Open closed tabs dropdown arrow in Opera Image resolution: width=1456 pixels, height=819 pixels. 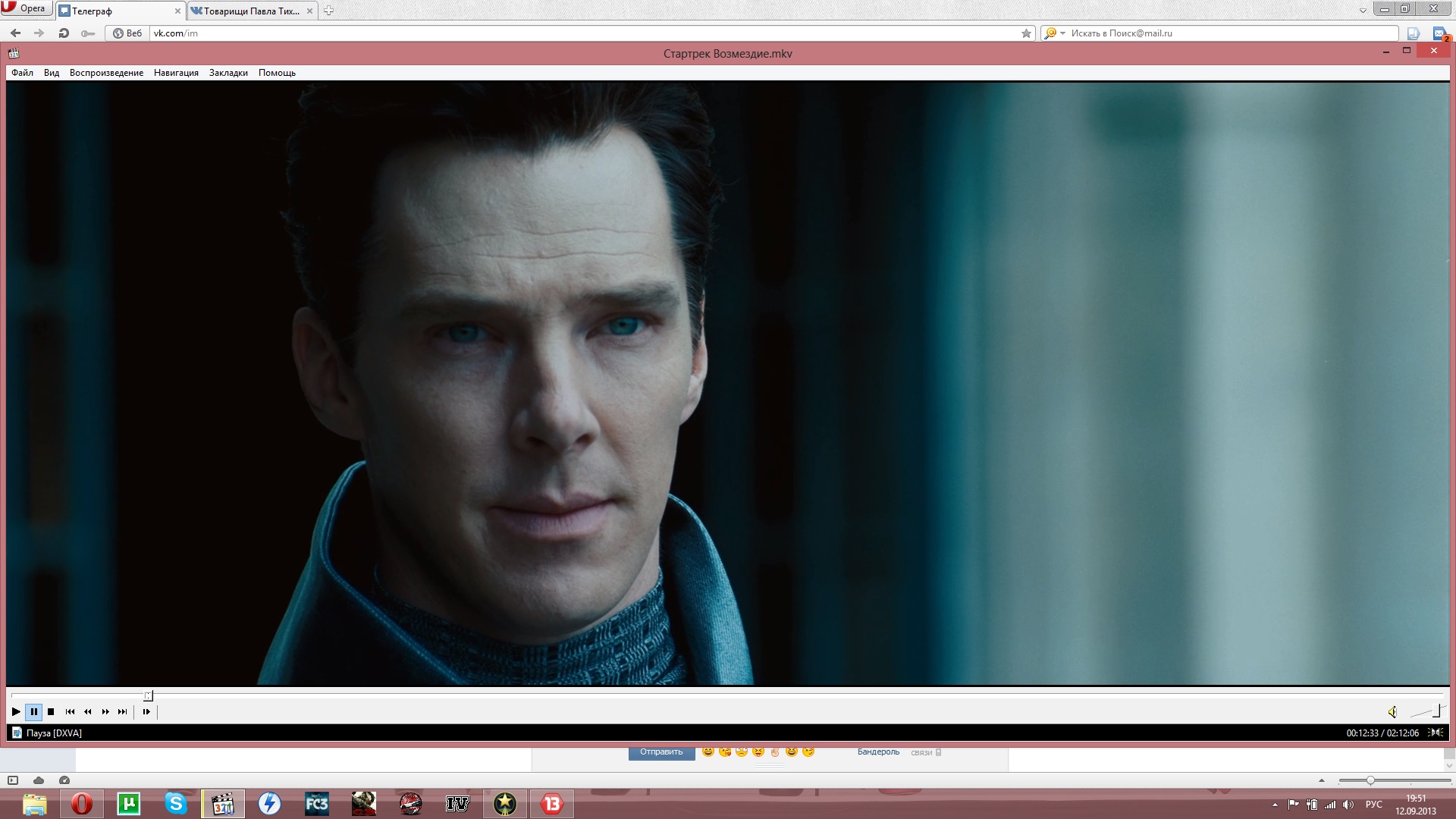click(x=1363, y=11)
